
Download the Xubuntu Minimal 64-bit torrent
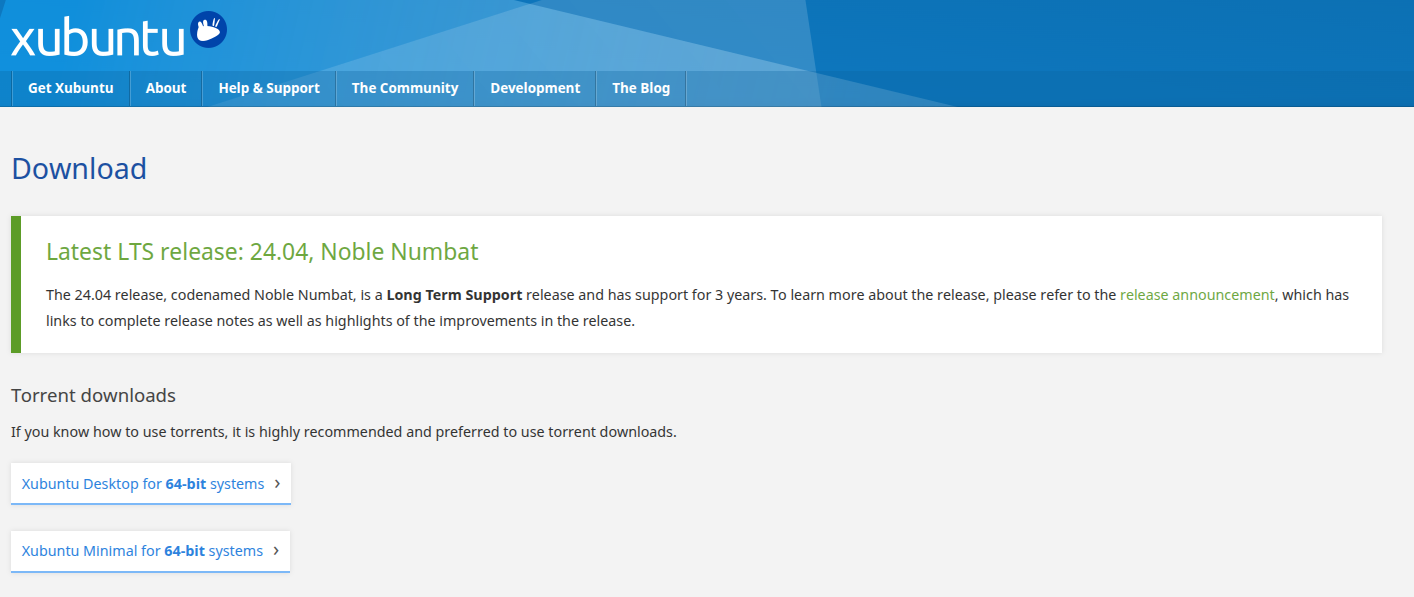(x=142, y=551)
